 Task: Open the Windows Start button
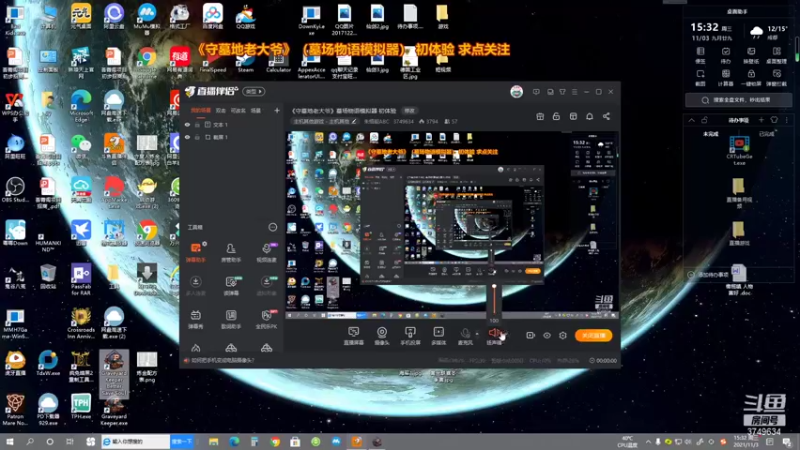(9, 441)
